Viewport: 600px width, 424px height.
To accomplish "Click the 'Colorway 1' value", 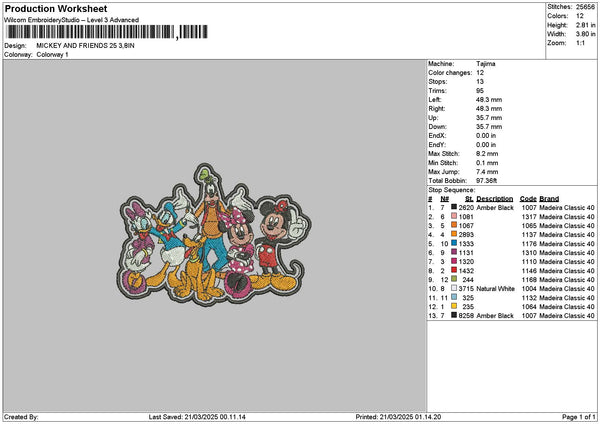I will click(x=52, y=55).
